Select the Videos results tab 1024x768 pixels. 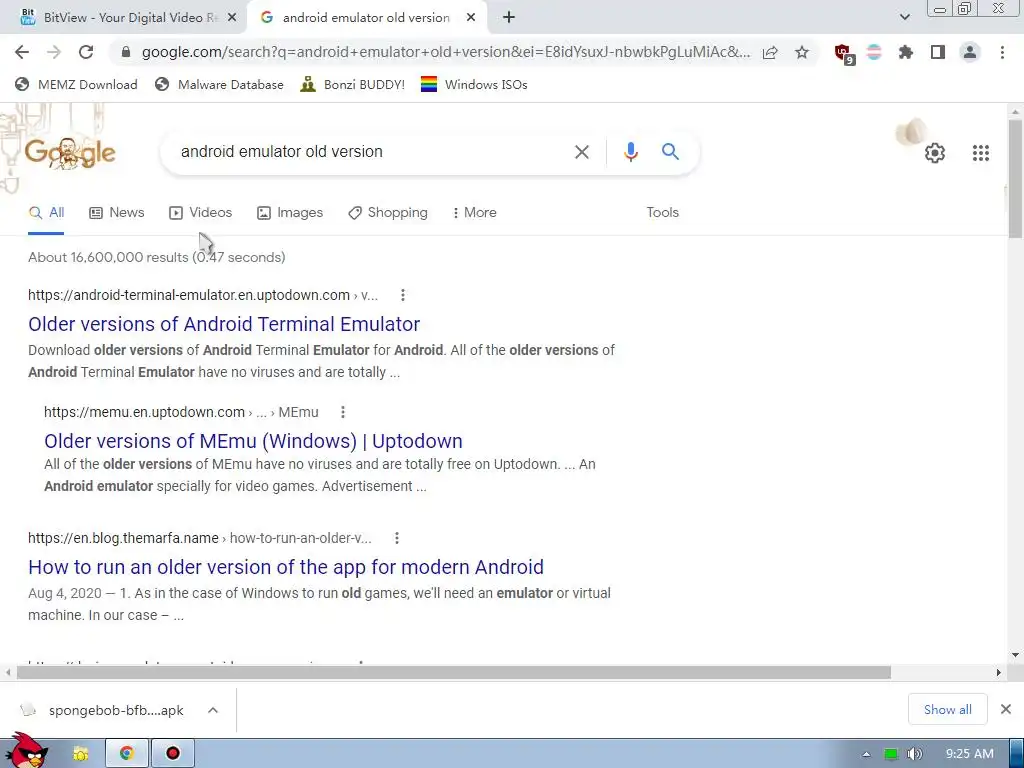point(200,212)
